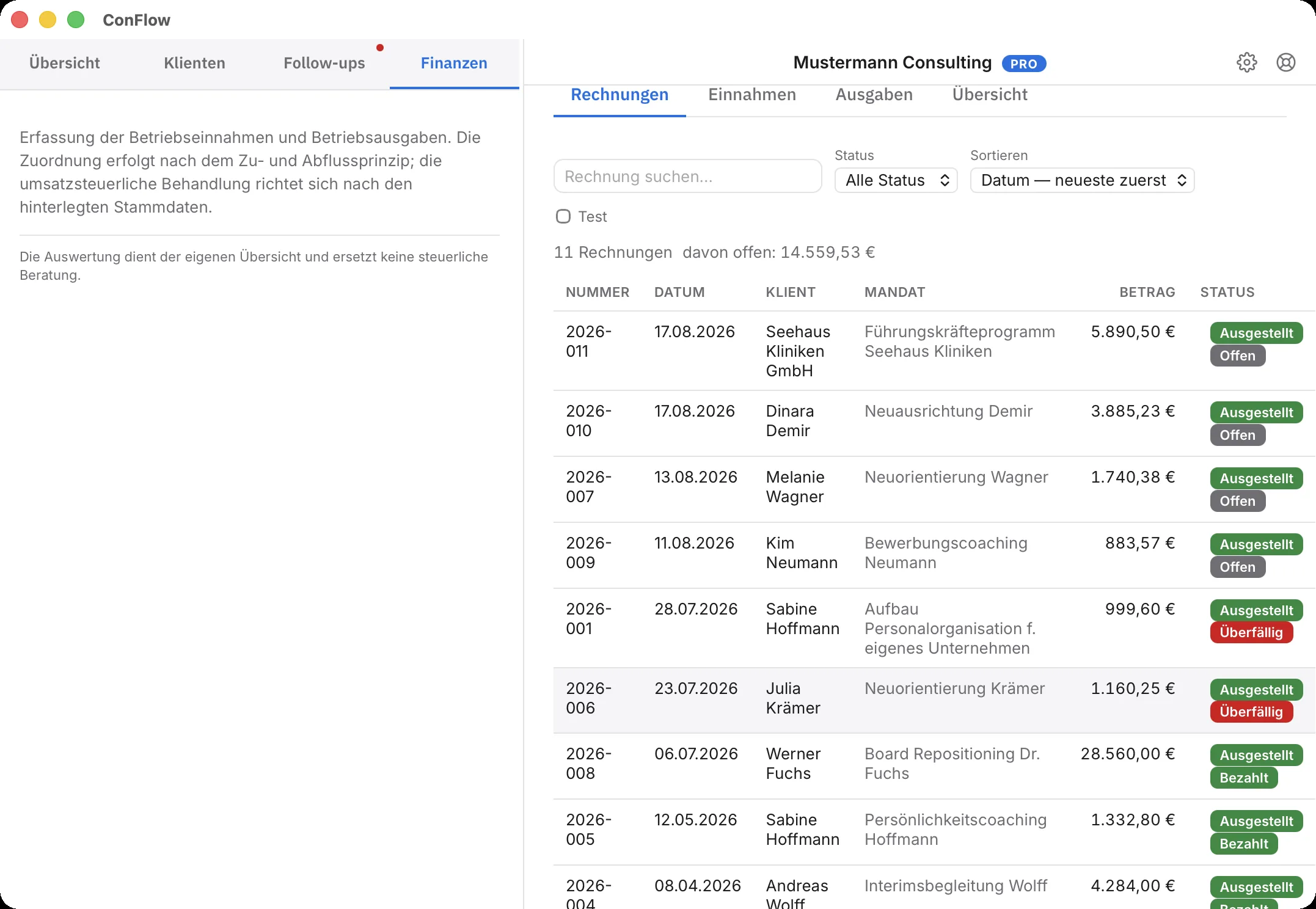The height and width of the screenshot is (909, 1316).
Task: Click client Julia Krämer
Action: (793, 698)
